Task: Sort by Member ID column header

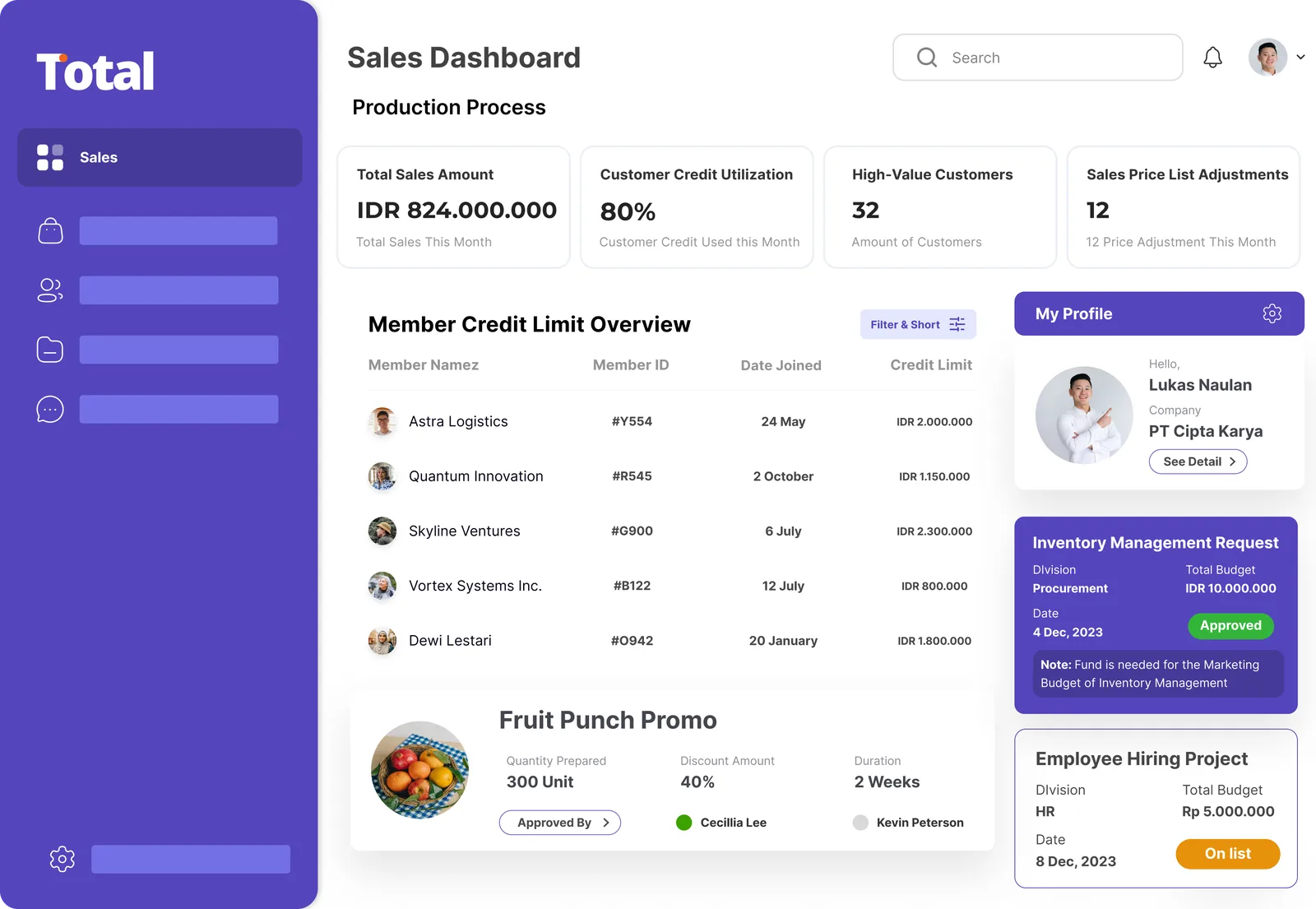Action: (631, 364)
